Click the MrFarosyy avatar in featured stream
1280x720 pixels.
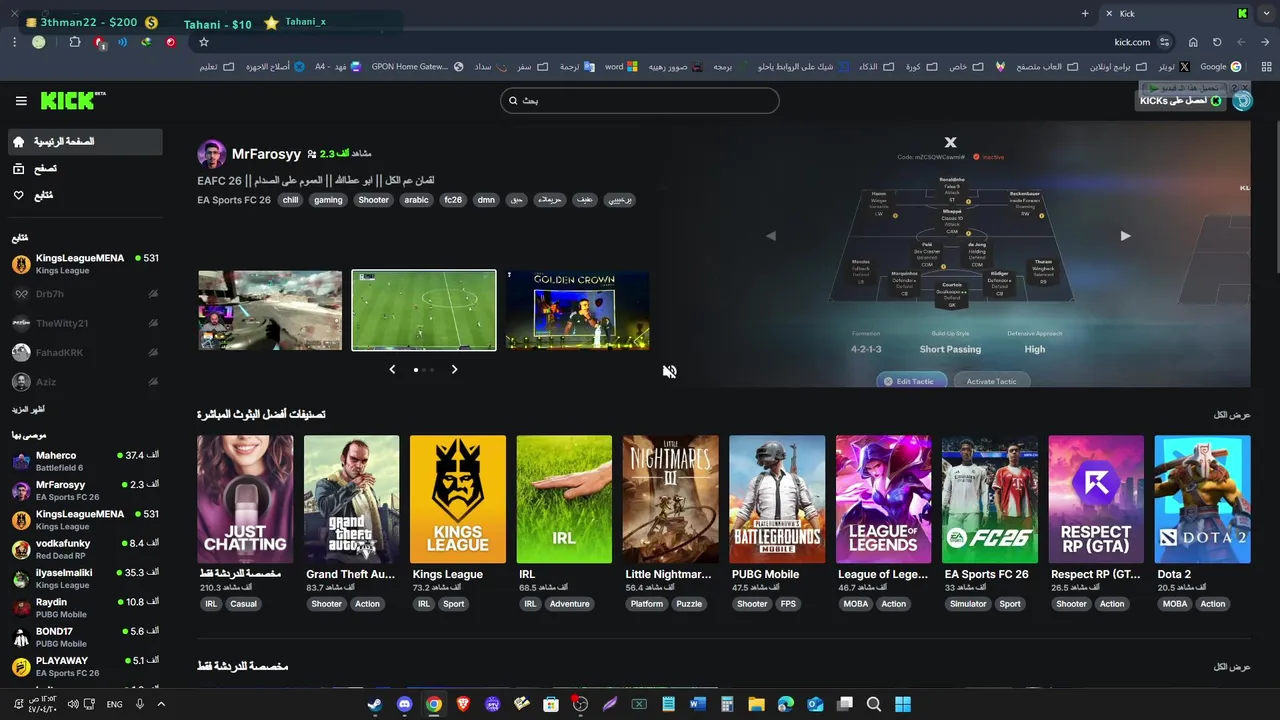click(x=212, y=154)
